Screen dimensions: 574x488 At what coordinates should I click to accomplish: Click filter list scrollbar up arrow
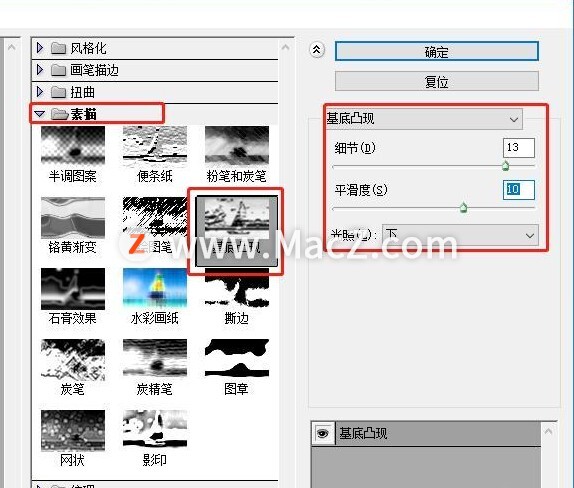point(286,47)
